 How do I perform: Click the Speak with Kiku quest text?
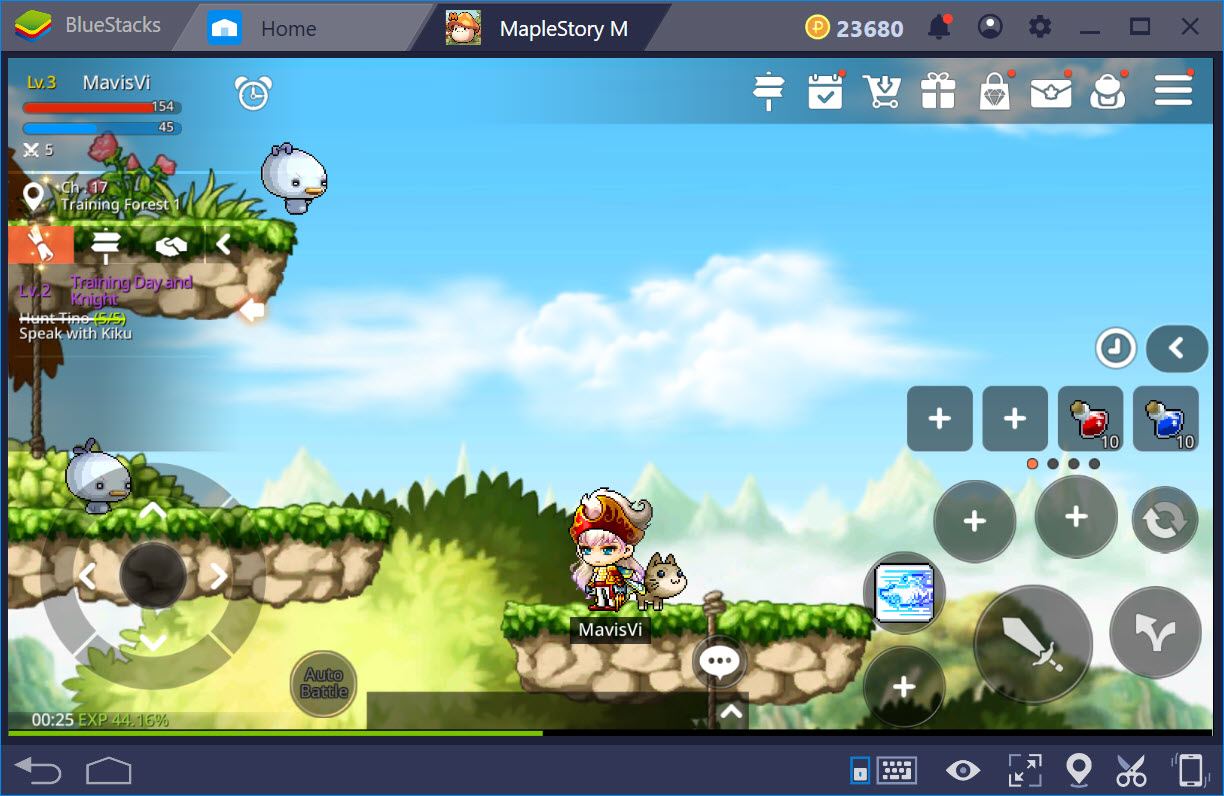pos(75,334)
